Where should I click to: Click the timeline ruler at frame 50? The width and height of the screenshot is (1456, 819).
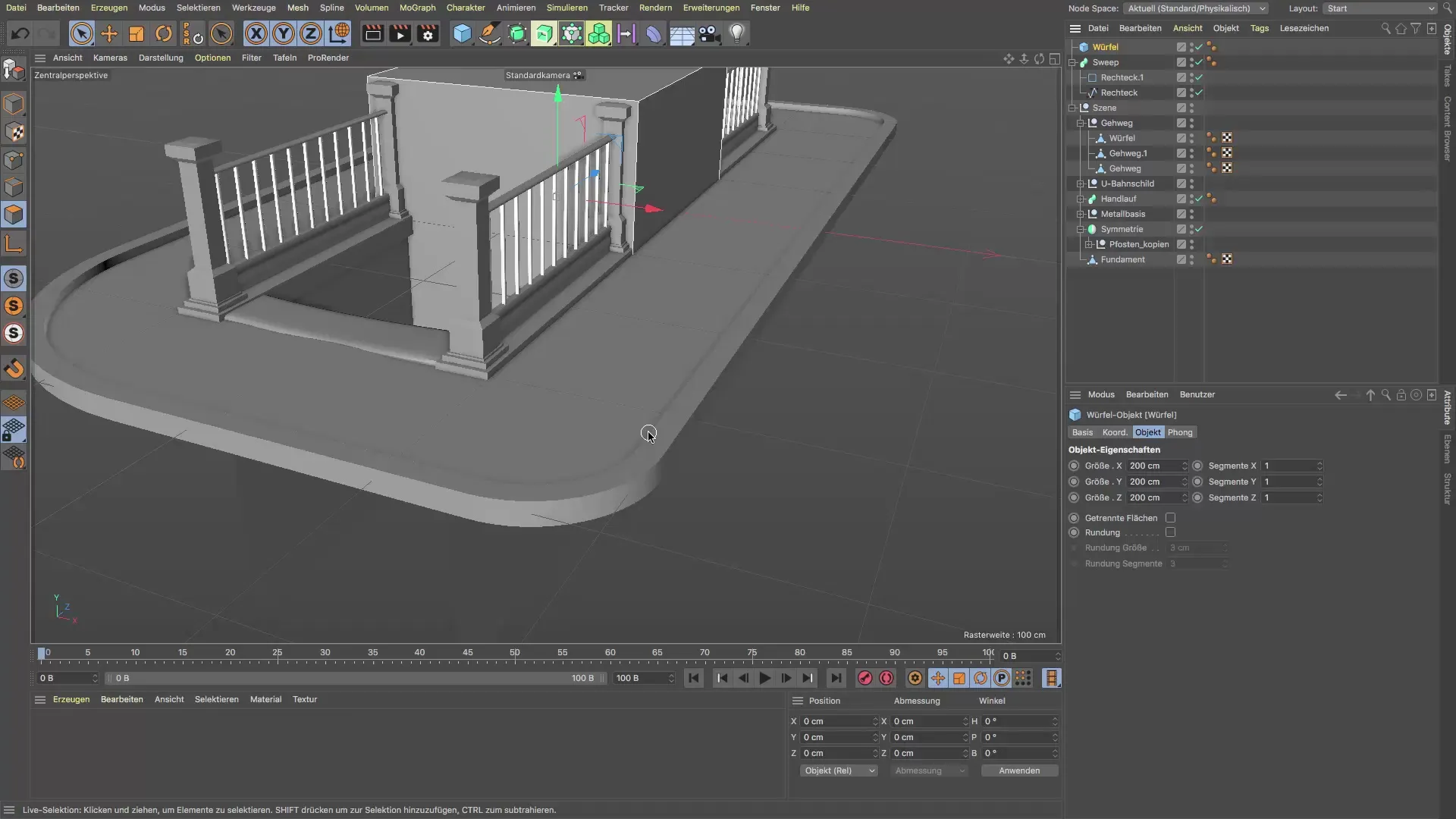click(515, 653)
